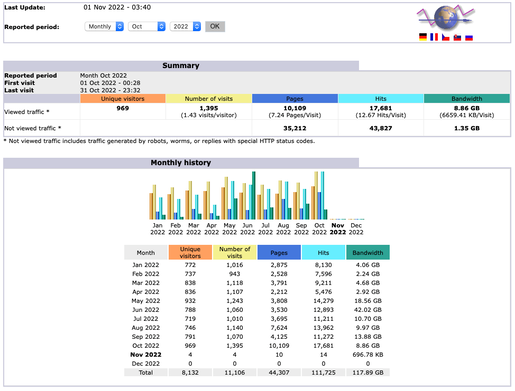Pick the Russian flag language icon
Screen dimensions: 515x391
point(469,37)
